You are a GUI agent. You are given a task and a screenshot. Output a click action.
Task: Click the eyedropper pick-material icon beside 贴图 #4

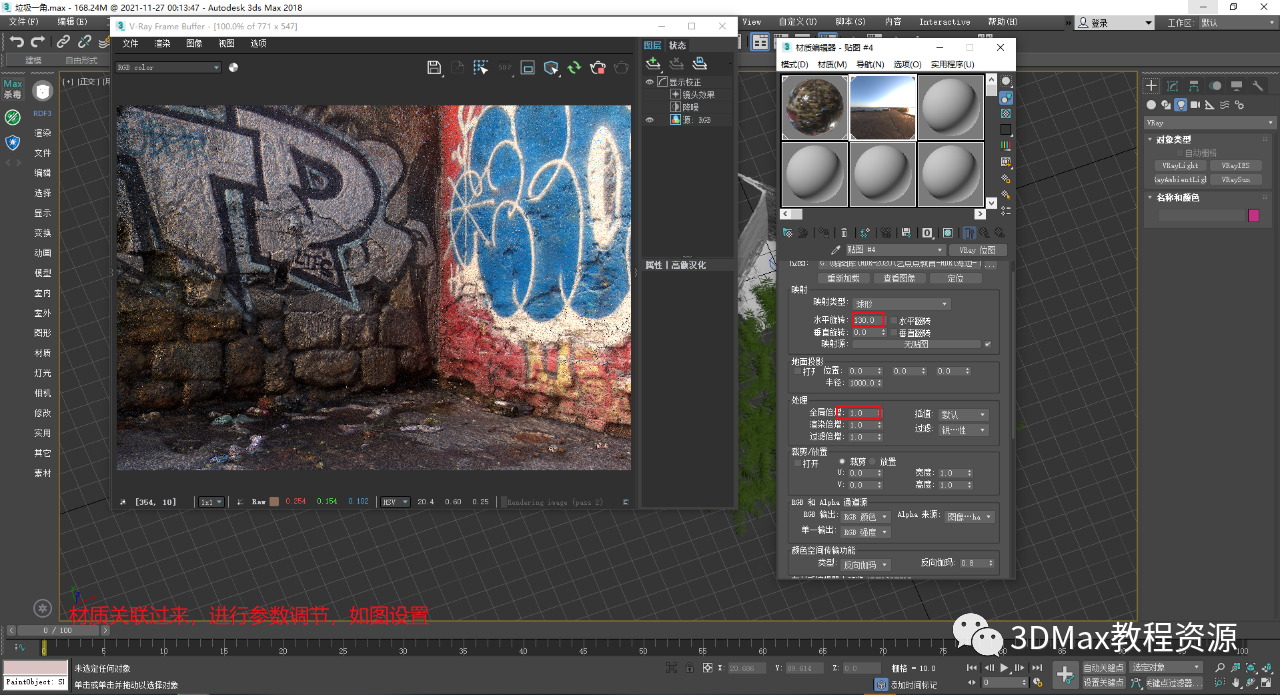pos(836,250)
